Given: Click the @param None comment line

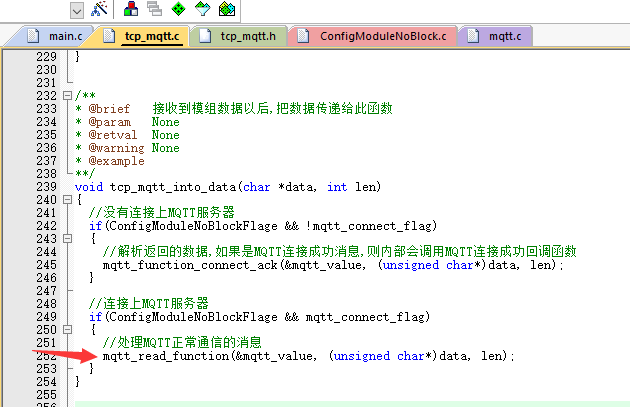Looking at the screenshot, I should [127, 122].
